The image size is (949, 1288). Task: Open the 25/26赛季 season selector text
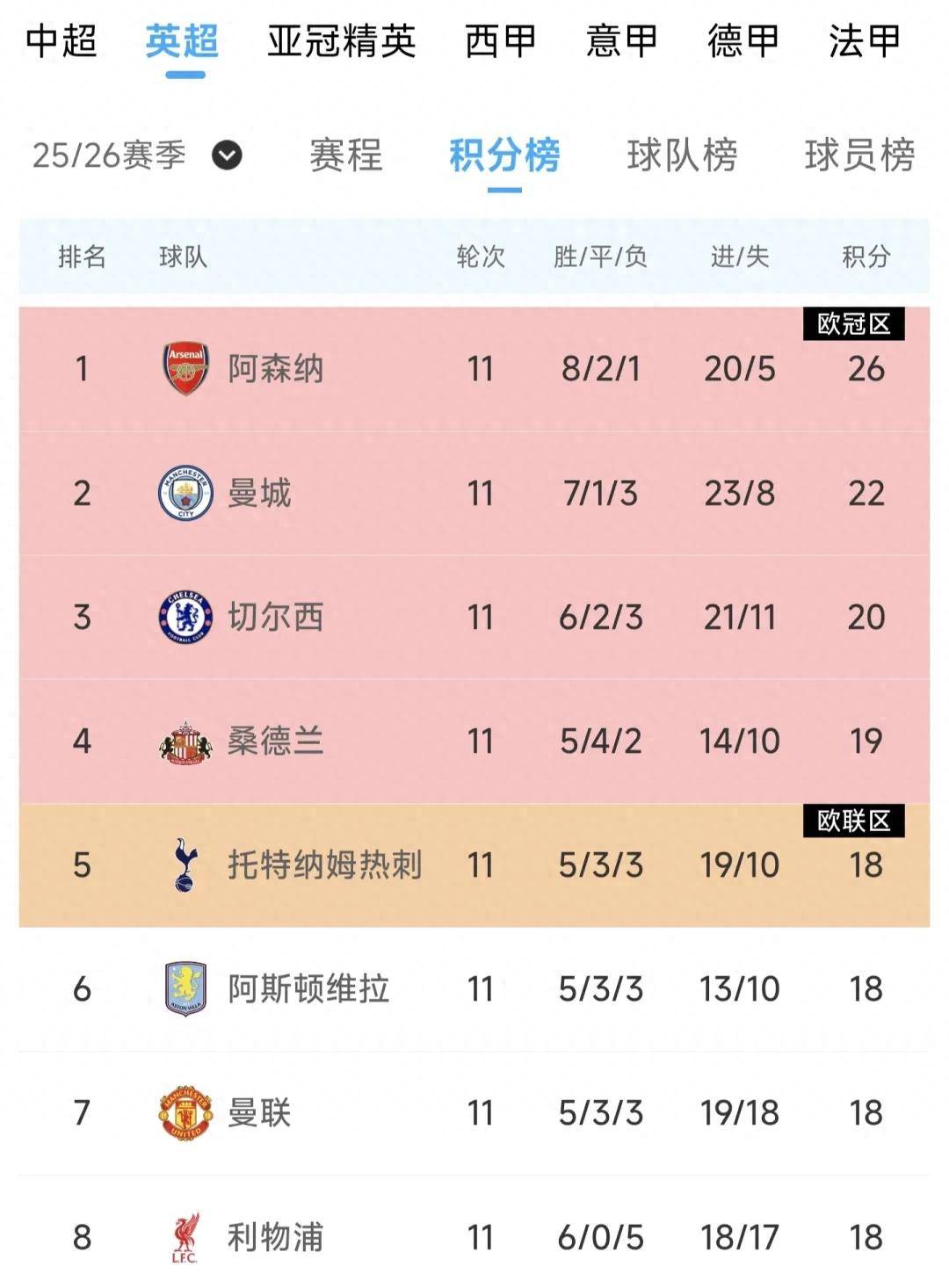[x=109, y=156]
